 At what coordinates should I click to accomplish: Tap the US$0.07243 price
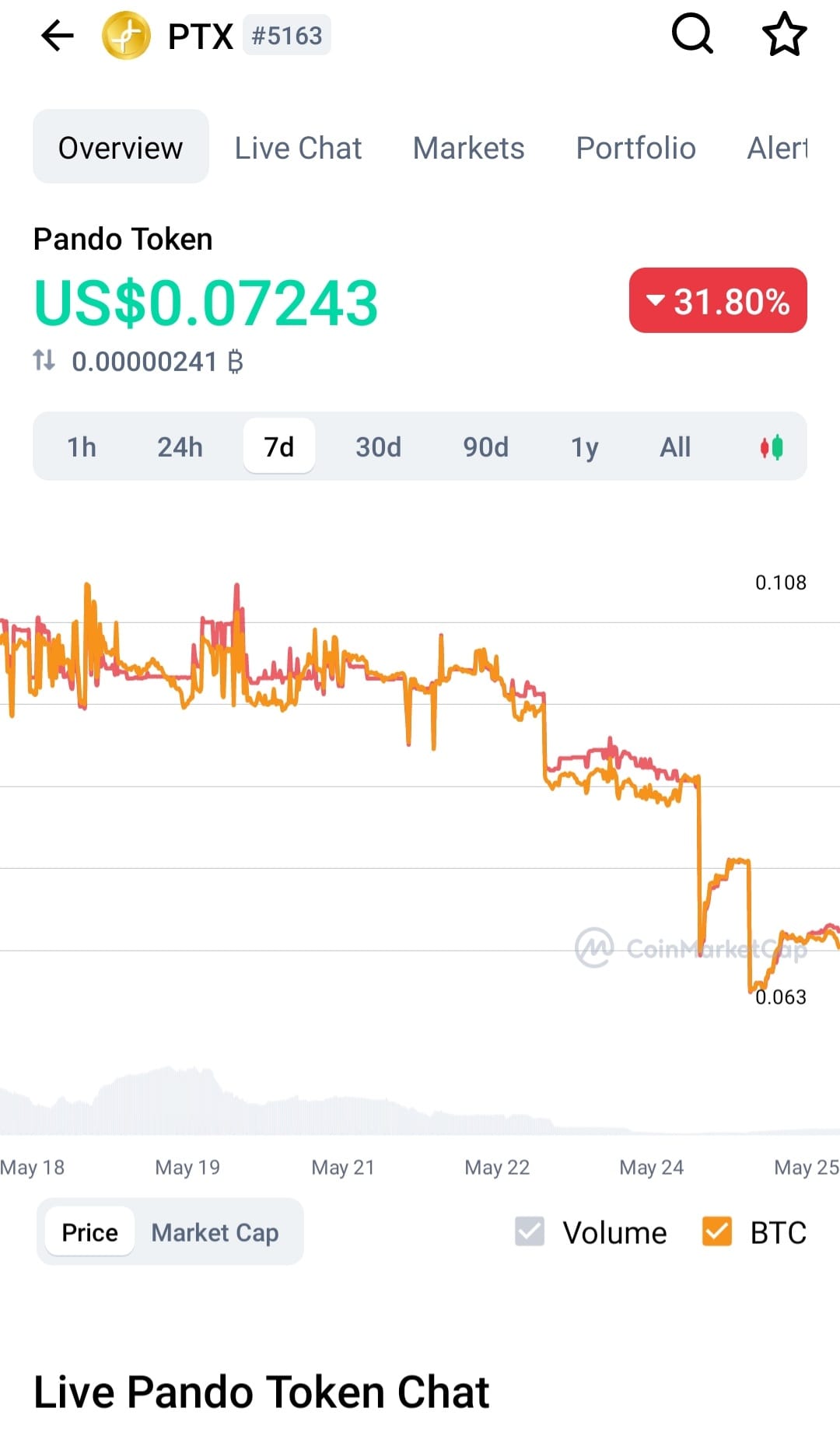[x=206, y=302]
